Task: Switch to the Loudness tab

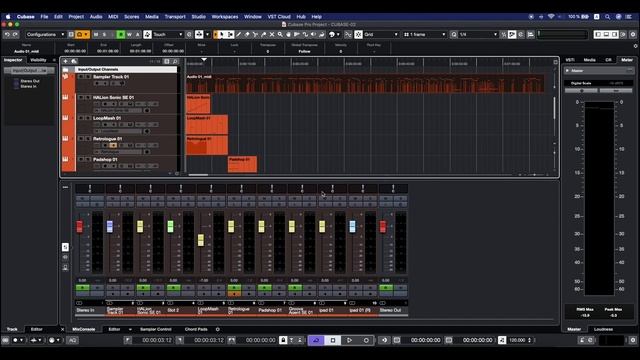Action: (x=603, y=329)
